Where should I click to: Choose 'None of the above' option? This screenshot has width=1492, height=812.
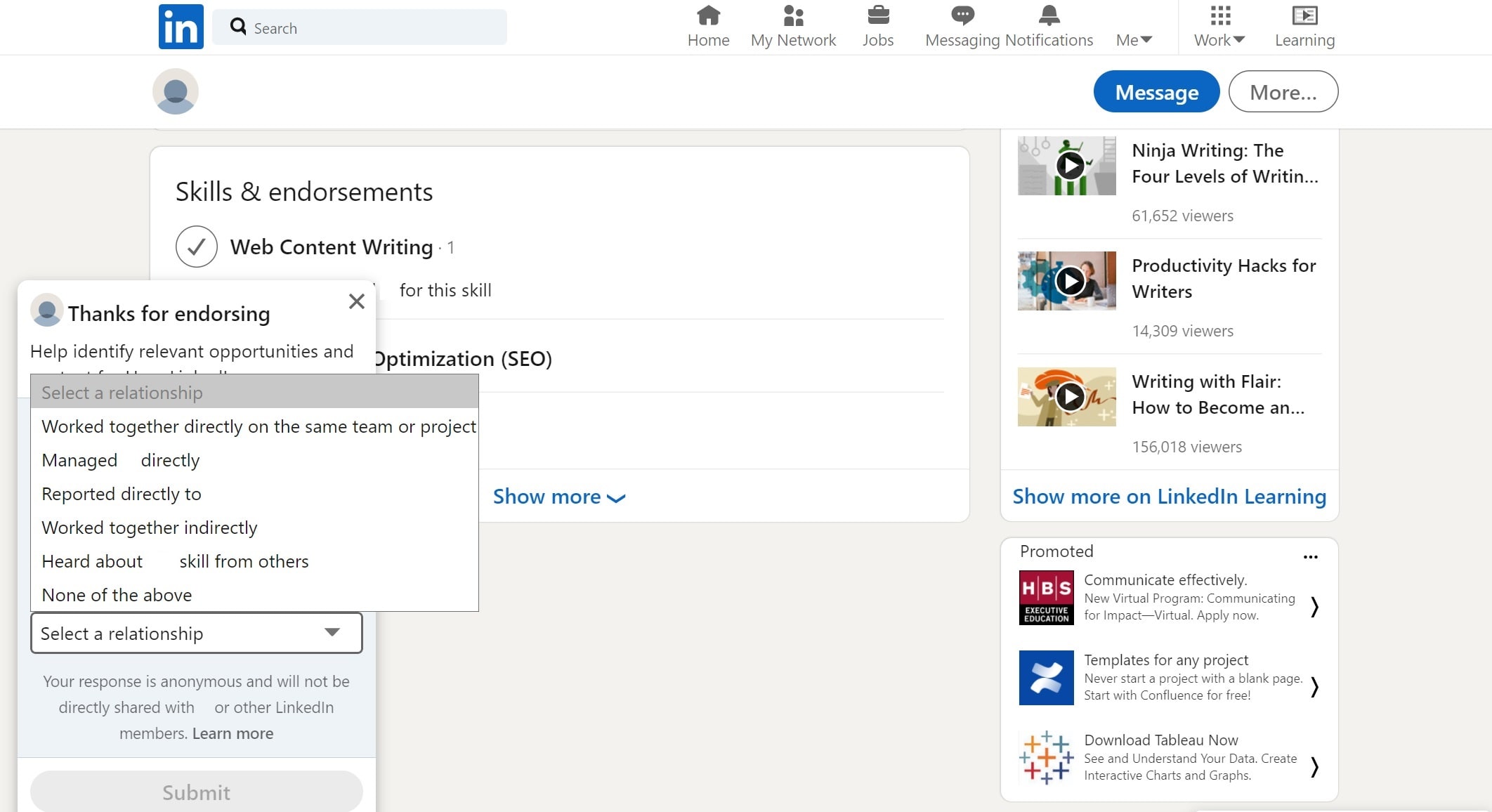(x=117, y=595)
